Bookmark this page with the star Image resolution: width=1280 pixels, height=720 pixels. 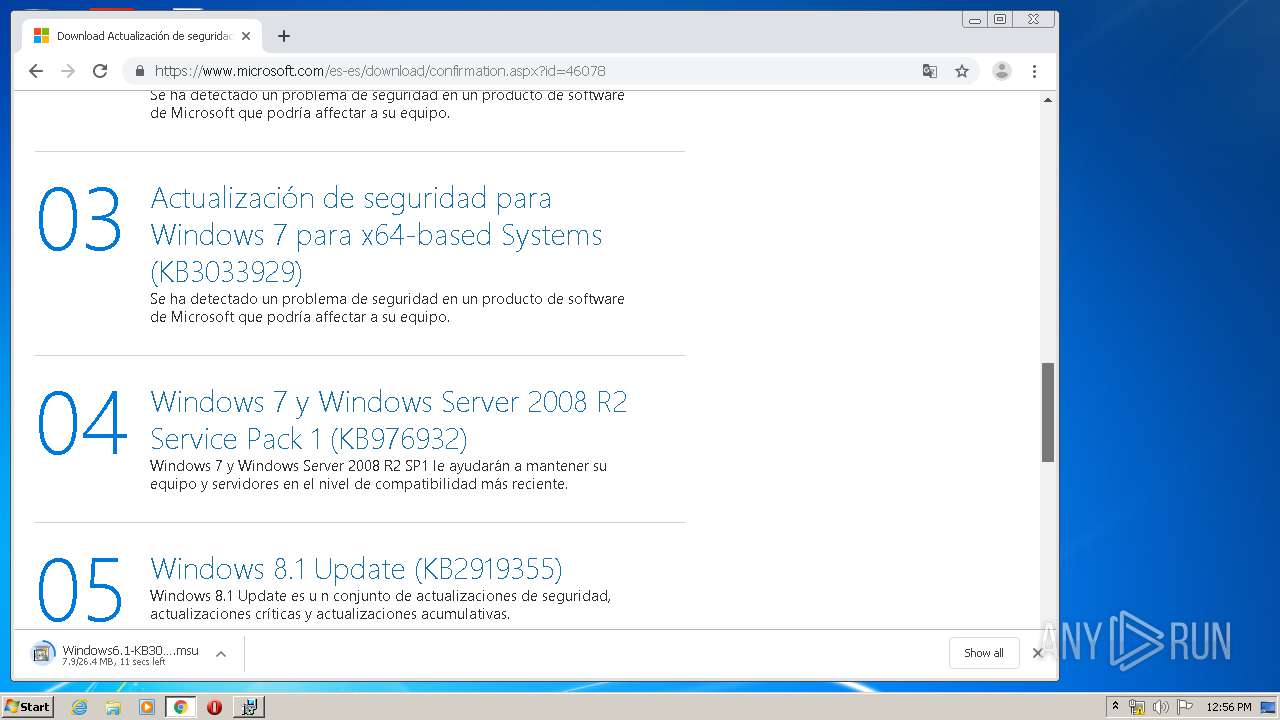click(x=962, y=71)
